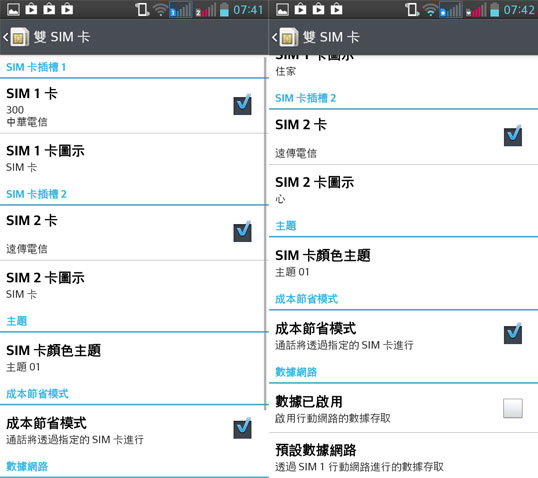Tap Wi-Fi icon in left status bar
The image size is (538, 478).
[x=160, y=10]
